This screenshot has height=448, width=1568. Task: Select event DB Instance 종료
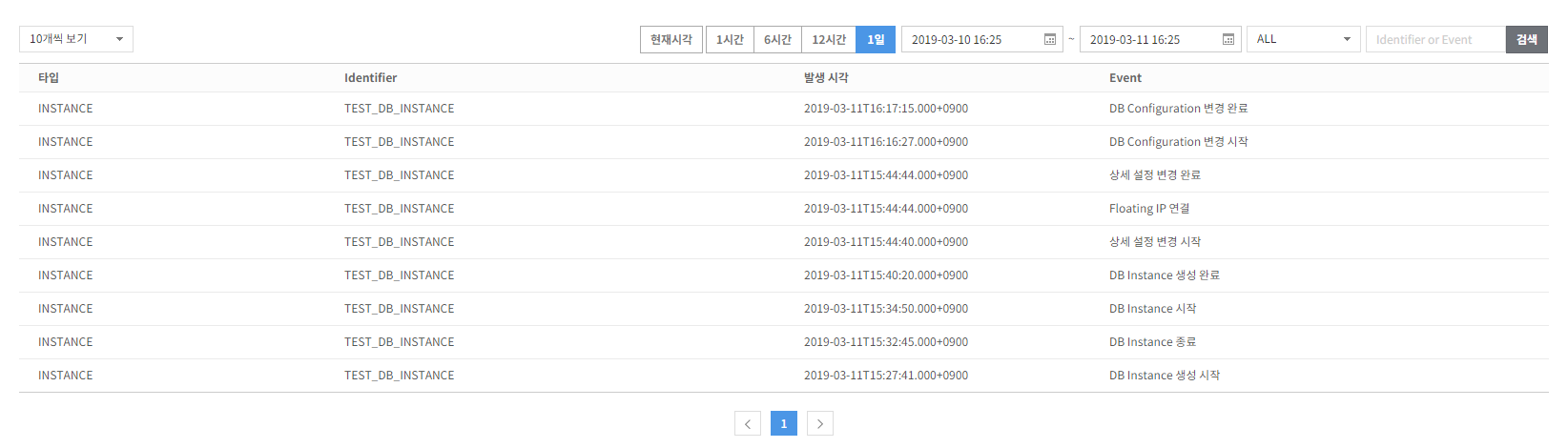point(1152,342)
